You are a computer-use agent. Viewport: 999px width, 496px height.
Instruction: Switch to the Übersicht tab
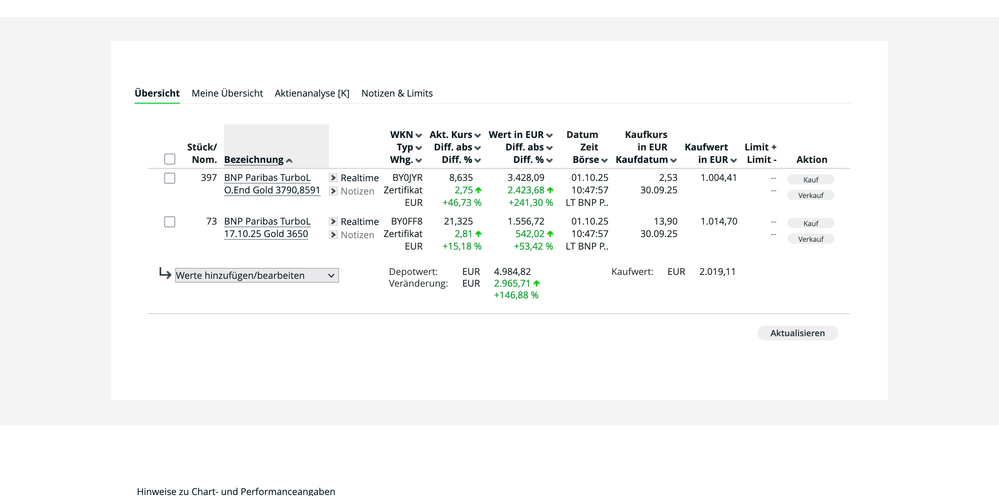157,93
